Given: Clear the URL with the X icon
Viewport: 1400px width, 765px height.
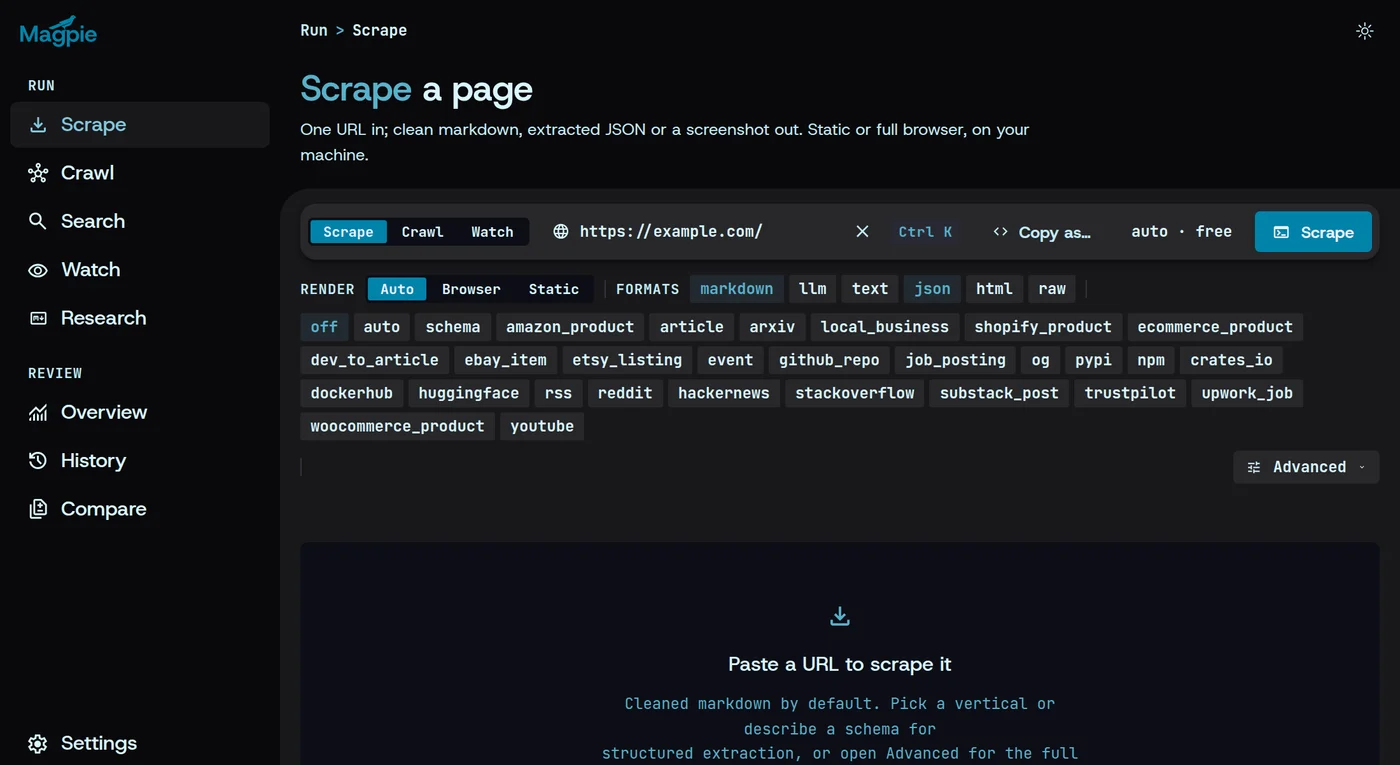Looking at the screenshot, I should coord(862,232).
